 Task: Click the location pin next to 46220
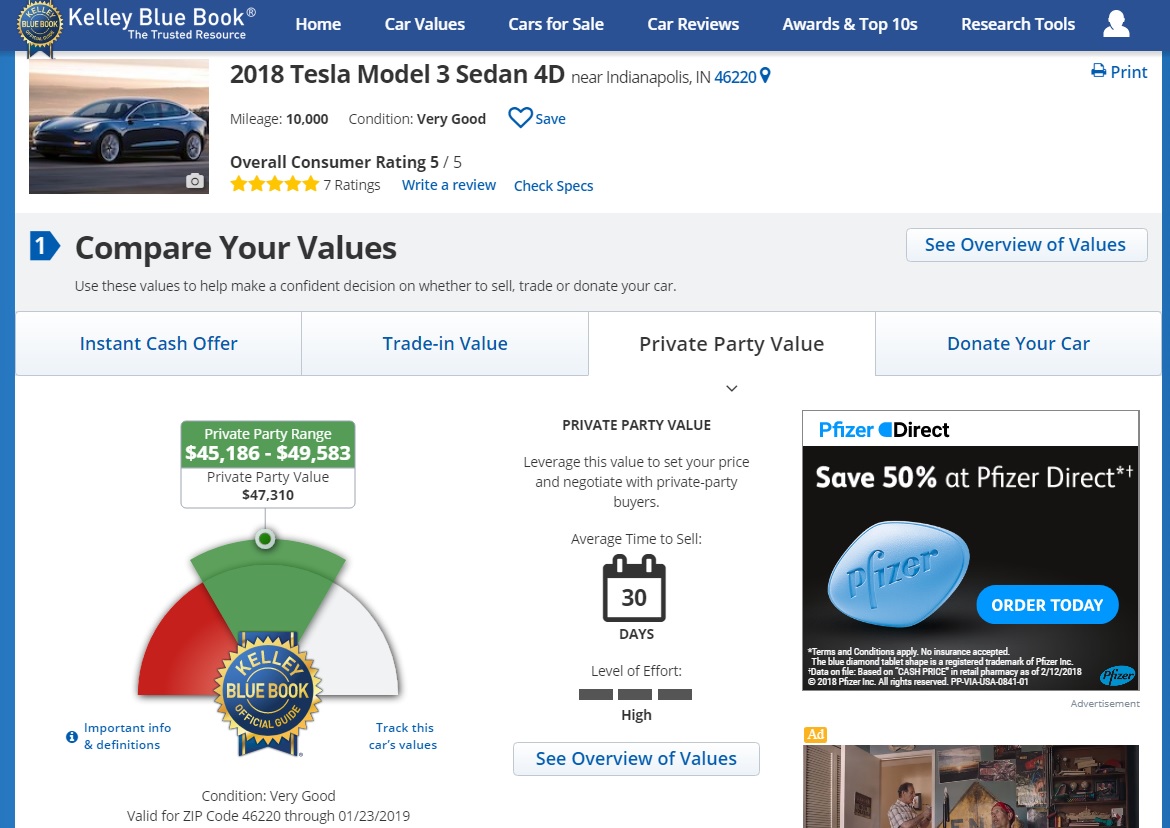coord(766,76)
